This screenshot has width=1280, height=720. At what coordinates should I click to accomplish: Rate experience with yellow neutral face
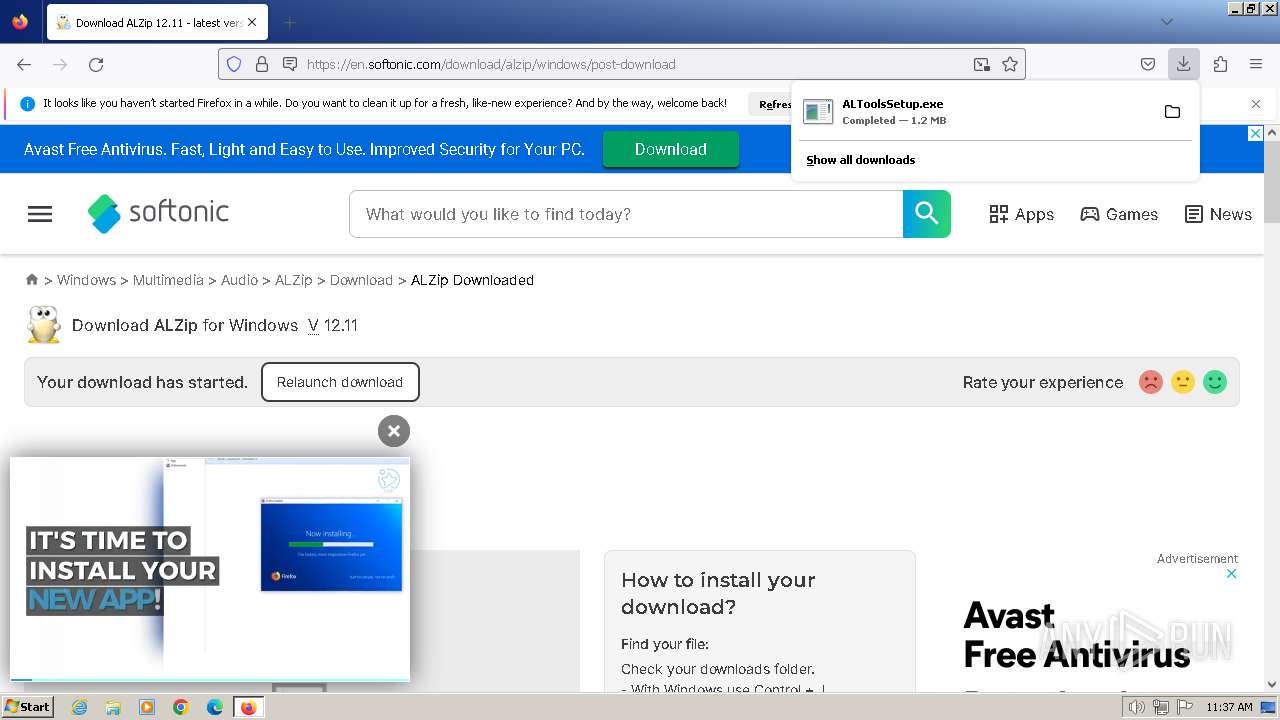pos(1183,382)
